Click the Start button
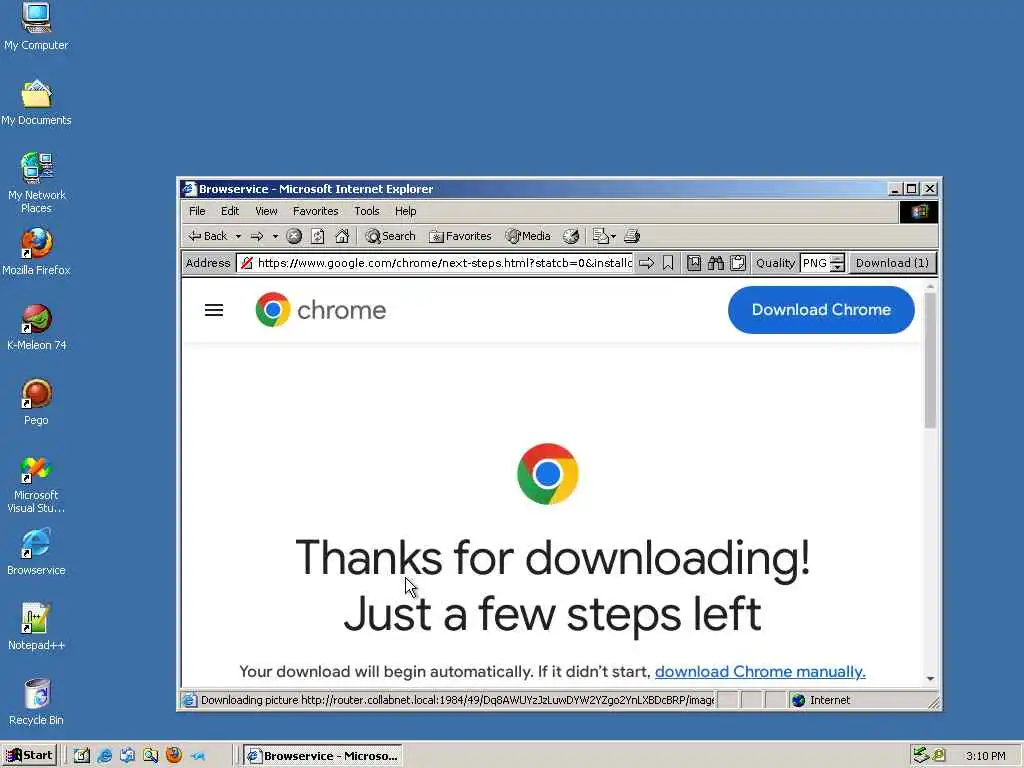This screenshot has height=768, width=1024. [x=29, y=756]
